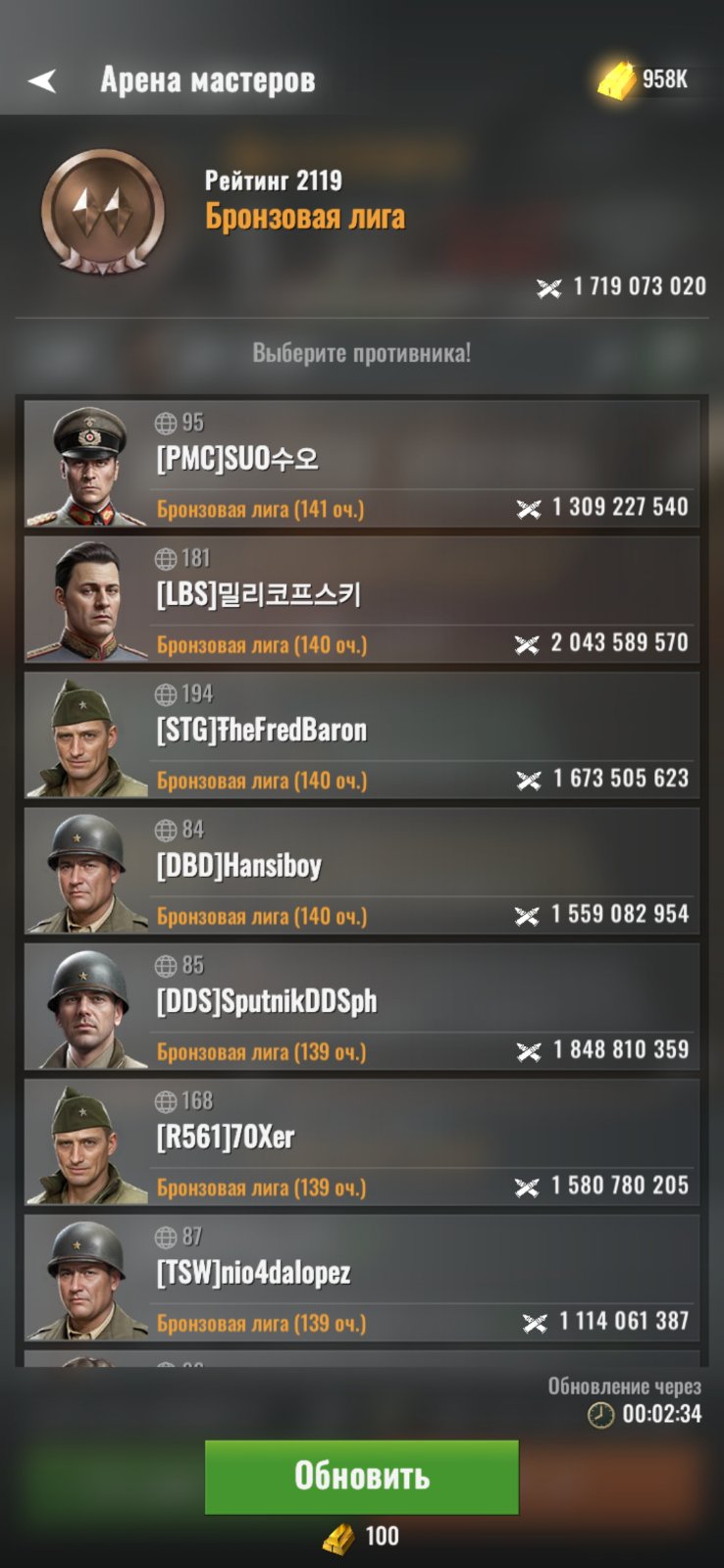Viewport: 724px width, 1568px height.
Task: Go back using the arrow icon
Action: pos(42,80)
